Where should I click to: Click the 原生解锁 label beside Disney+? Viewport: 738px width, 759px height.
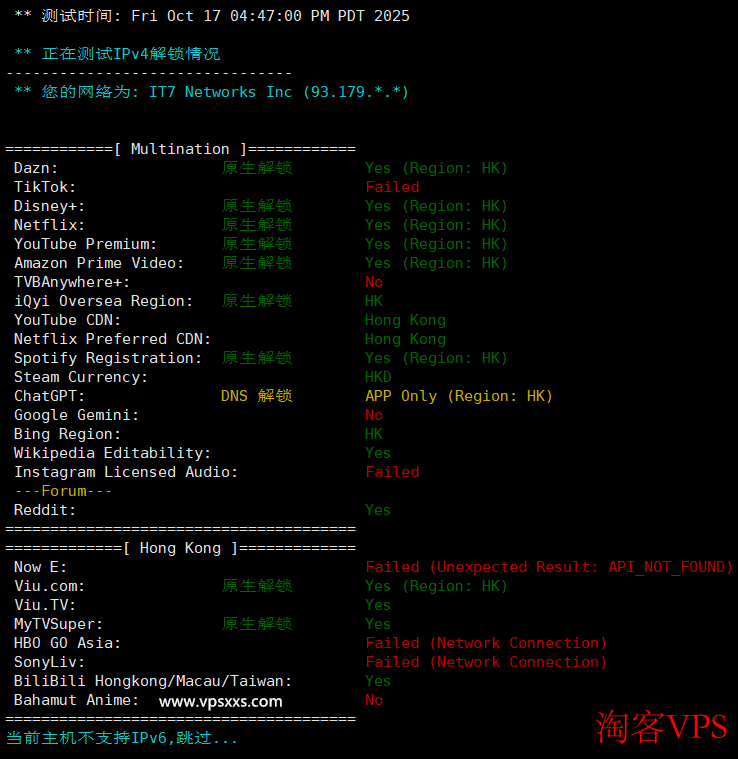click(256, 206)
